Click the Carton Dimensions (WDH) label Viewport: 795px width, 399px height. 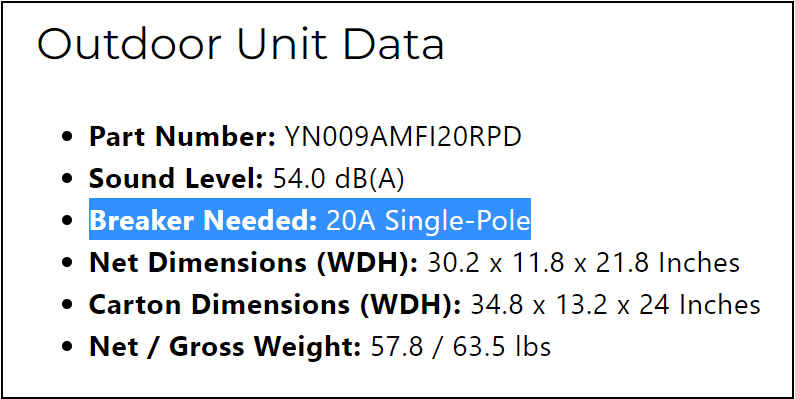275,304
